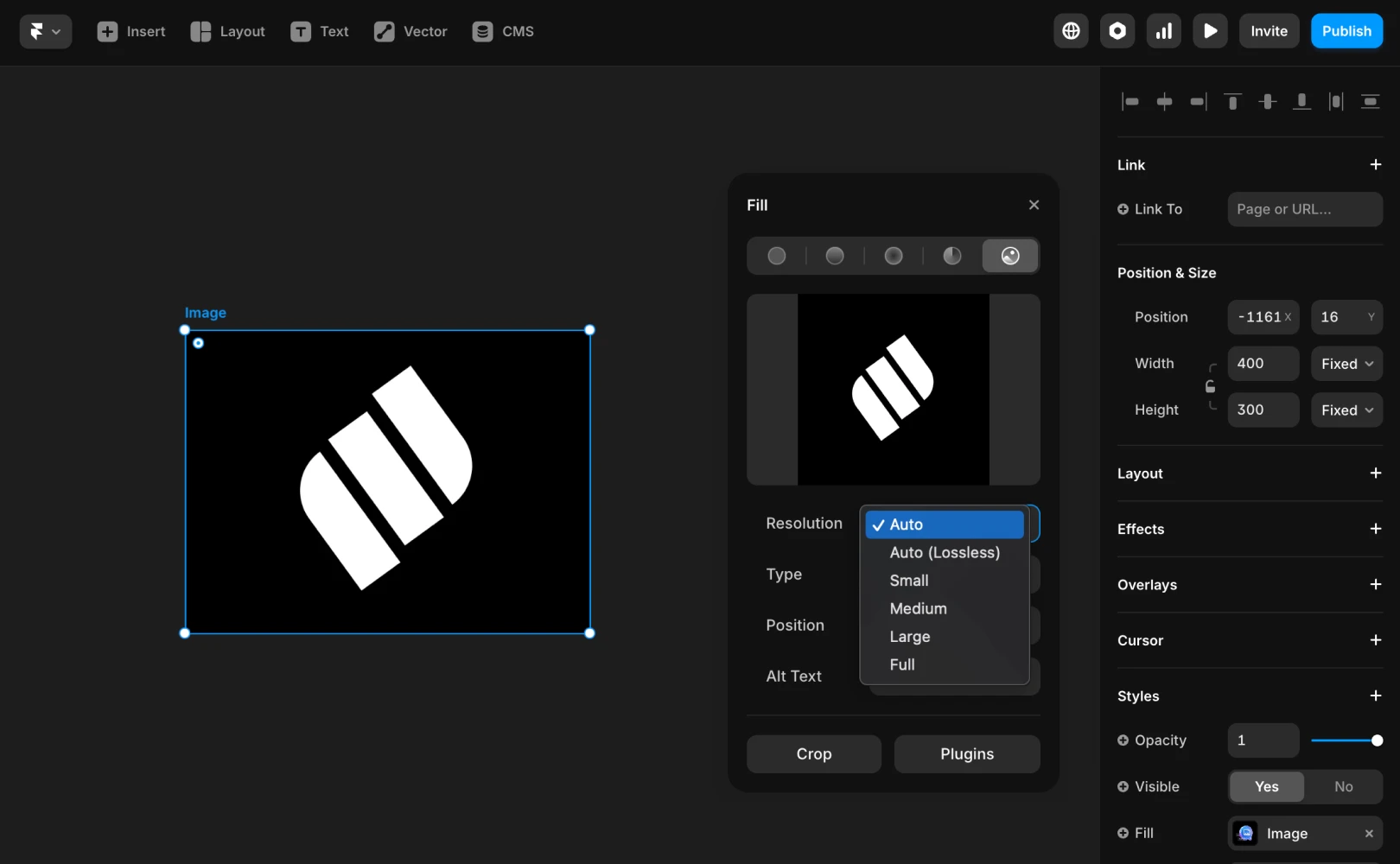Close the Fill popup
Viewport: 1400px width, 864px height.
[x=1034, y=205]
